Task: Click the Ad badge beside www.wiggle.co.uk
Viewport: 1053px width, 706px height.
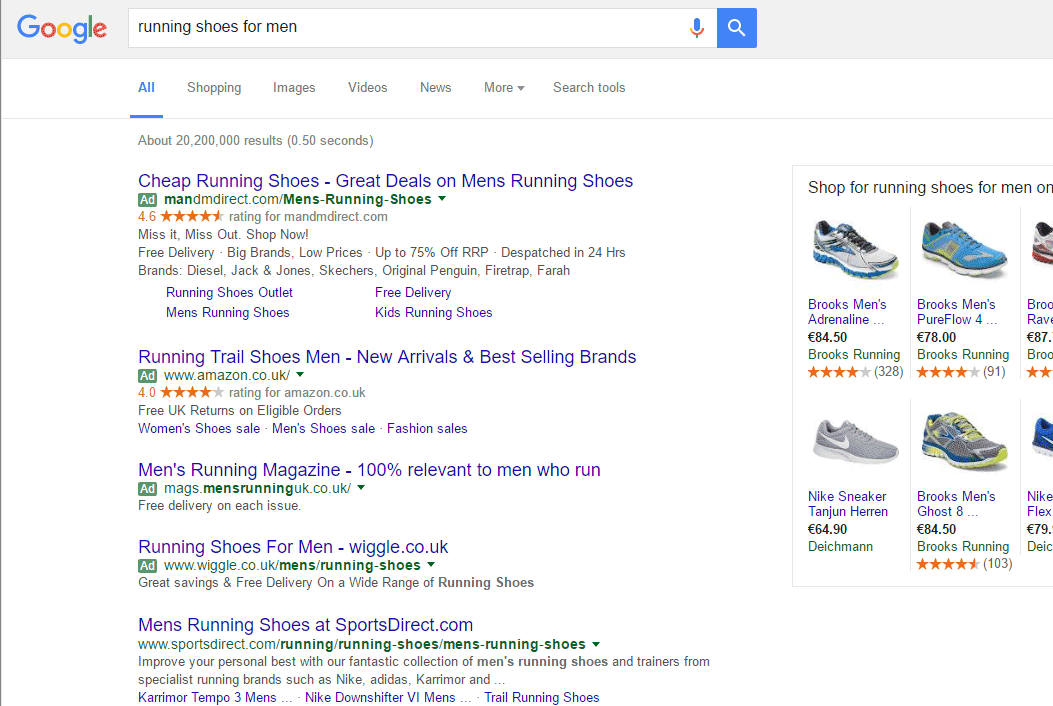Action: [147, 566]
